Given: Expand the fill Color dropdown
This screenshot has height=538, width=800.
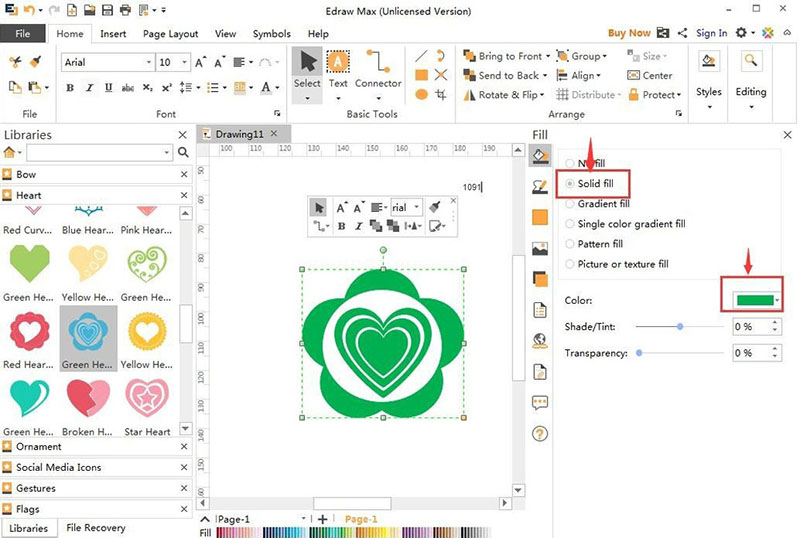Looking at the screenshot, I should coord(777,300).
